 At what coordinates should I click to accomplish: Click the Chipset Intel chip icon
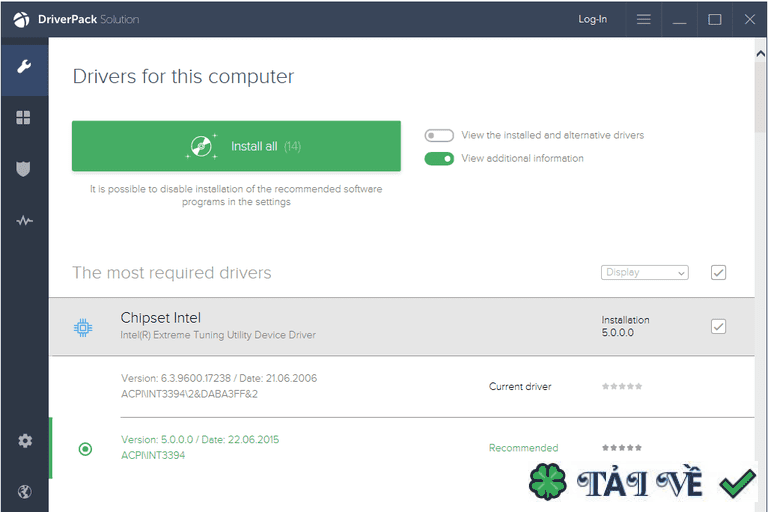pos(83,327)
